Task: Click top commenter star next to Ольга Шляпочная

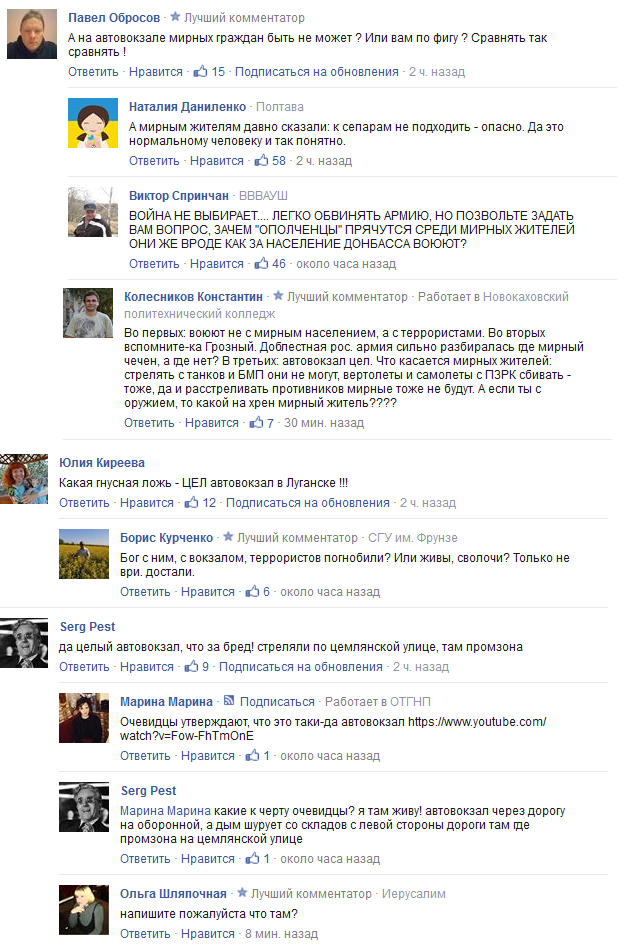Action: [x=242, y=892]
